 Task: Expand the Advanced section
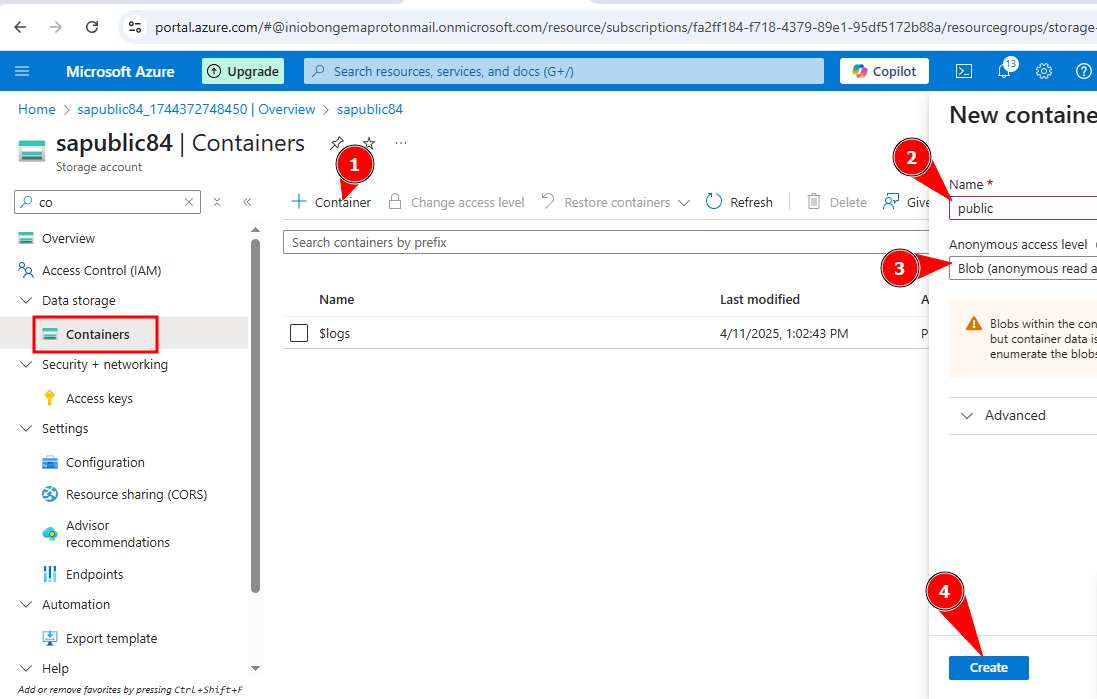(x=1003, y=416)
